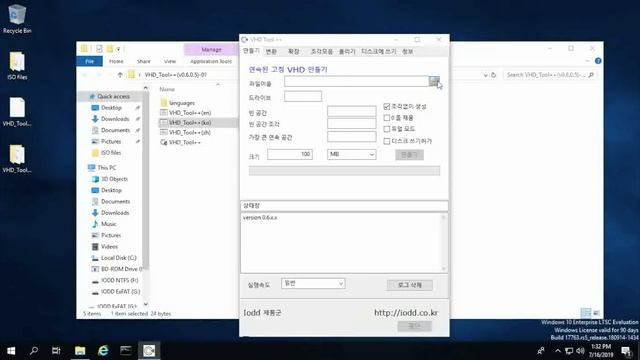Click the Explorer search box
The height and width of the screenshot is (360, 640).
[550, 75]
